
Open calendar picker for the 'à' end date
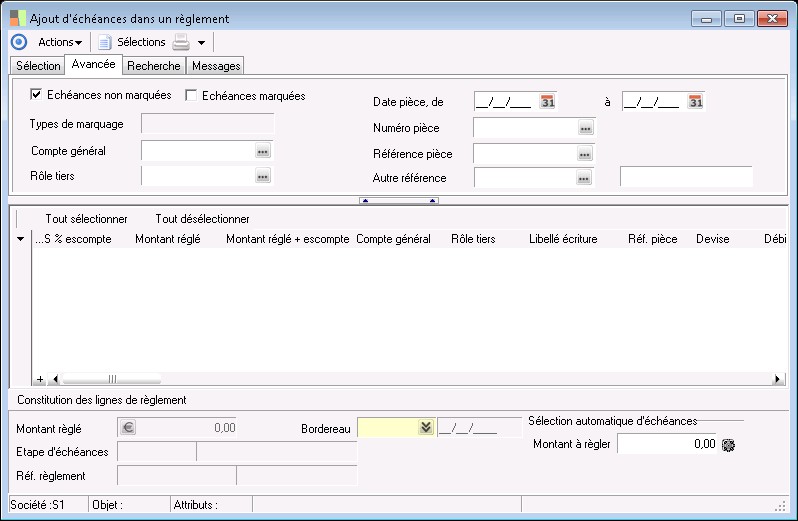[696, 101]
